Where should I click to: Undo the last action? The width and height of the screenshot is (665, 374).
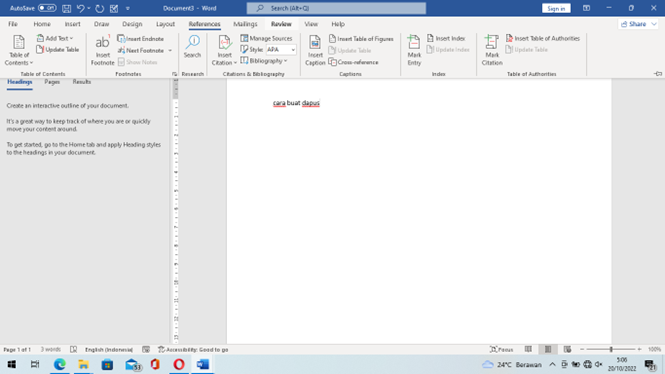81,8
